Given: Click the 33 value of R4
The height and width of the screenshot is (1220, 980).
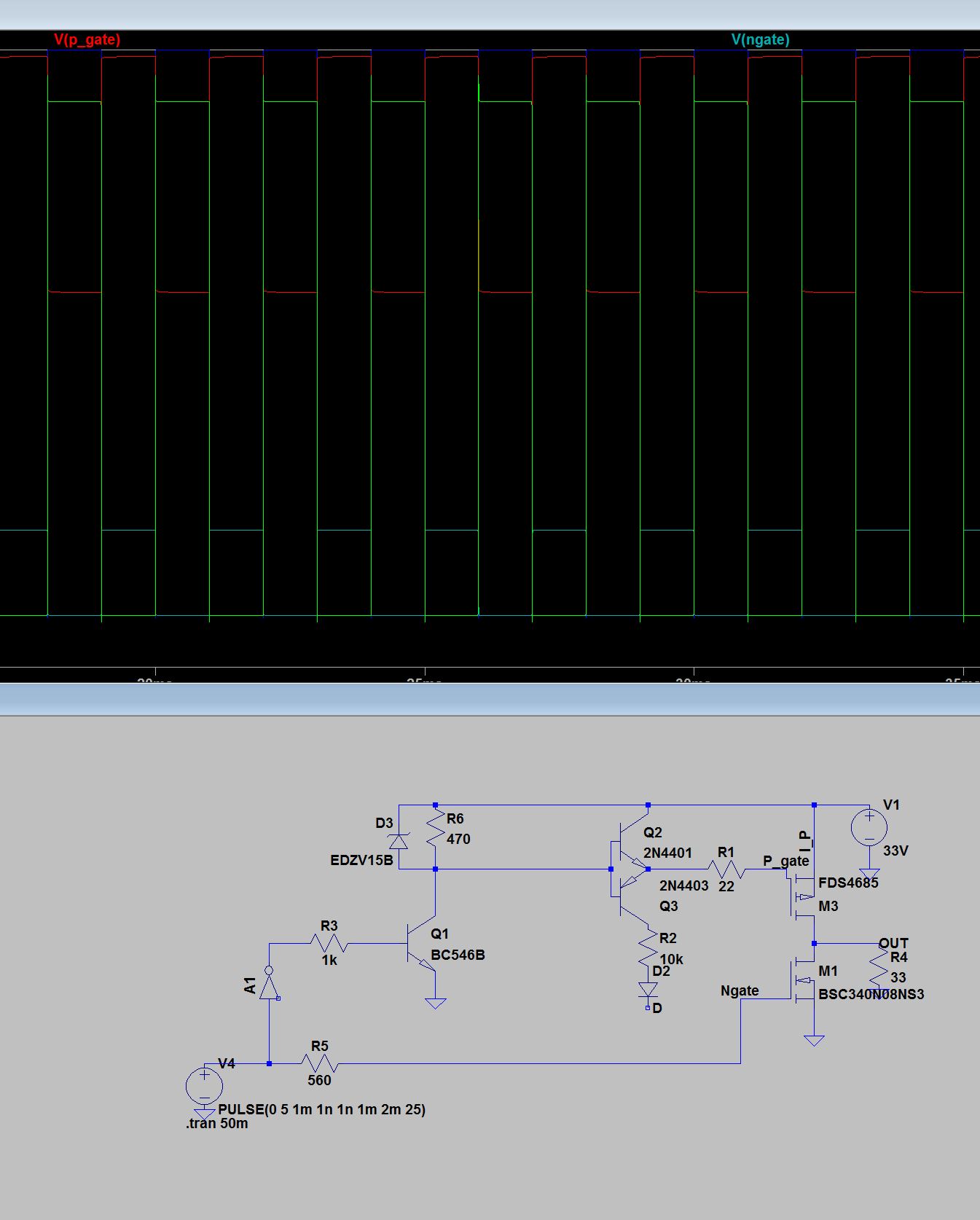Looking at the screenshot, I should [x=898, y=977].
